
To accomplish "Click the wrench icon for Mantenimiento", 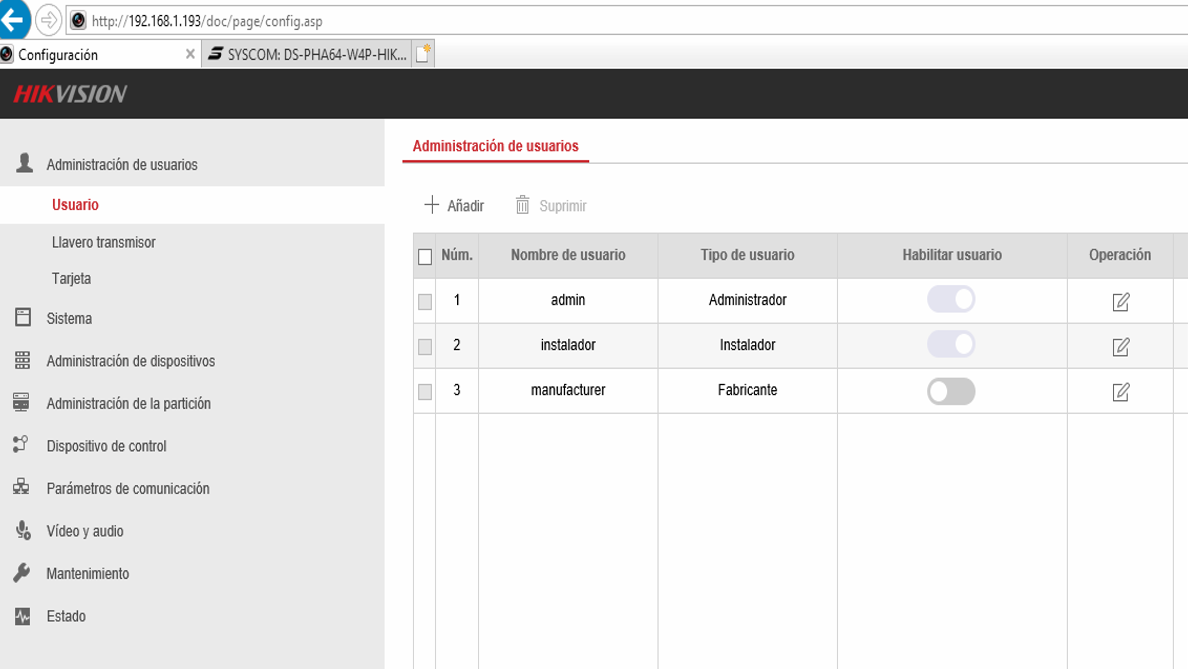I will click(22, 573).
